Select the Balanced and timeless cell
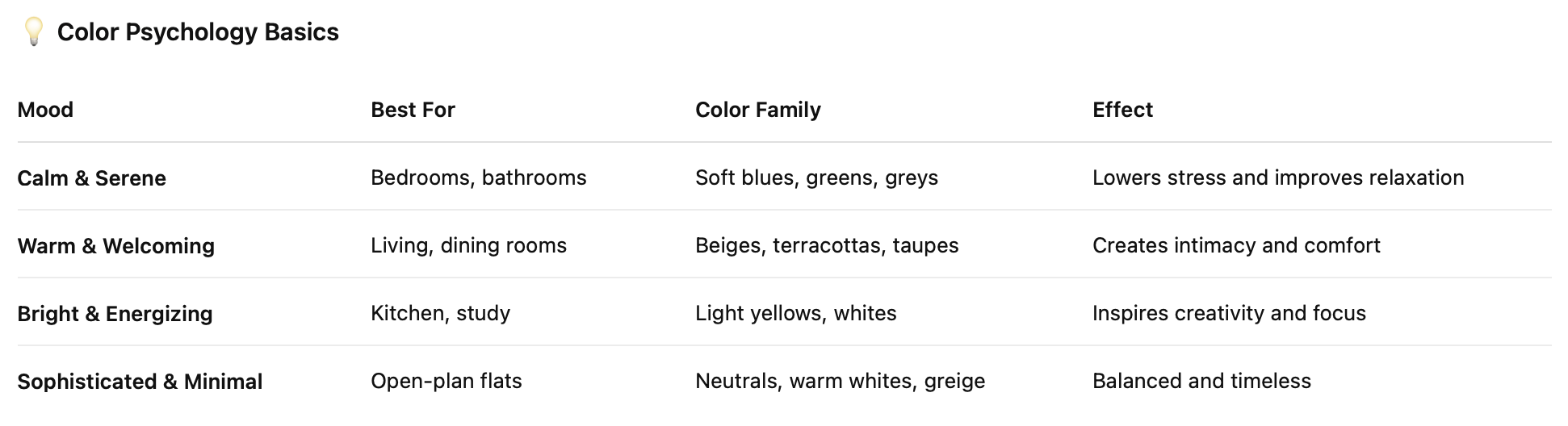The image size is (1568, 426). [x=1202, y=381]
